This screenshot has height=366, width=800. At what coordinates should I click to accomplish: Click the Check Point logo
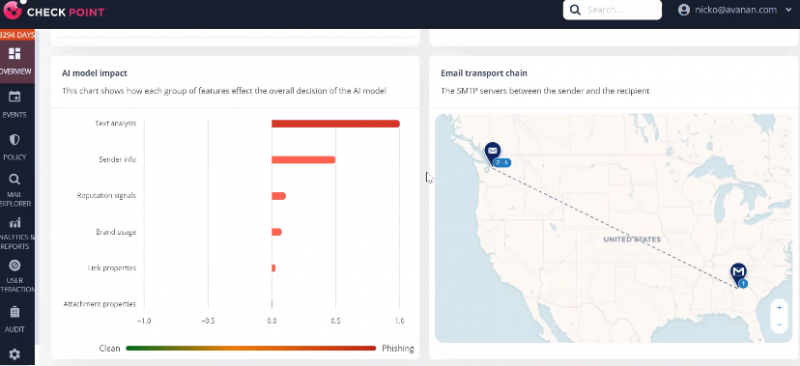(54, 11)
